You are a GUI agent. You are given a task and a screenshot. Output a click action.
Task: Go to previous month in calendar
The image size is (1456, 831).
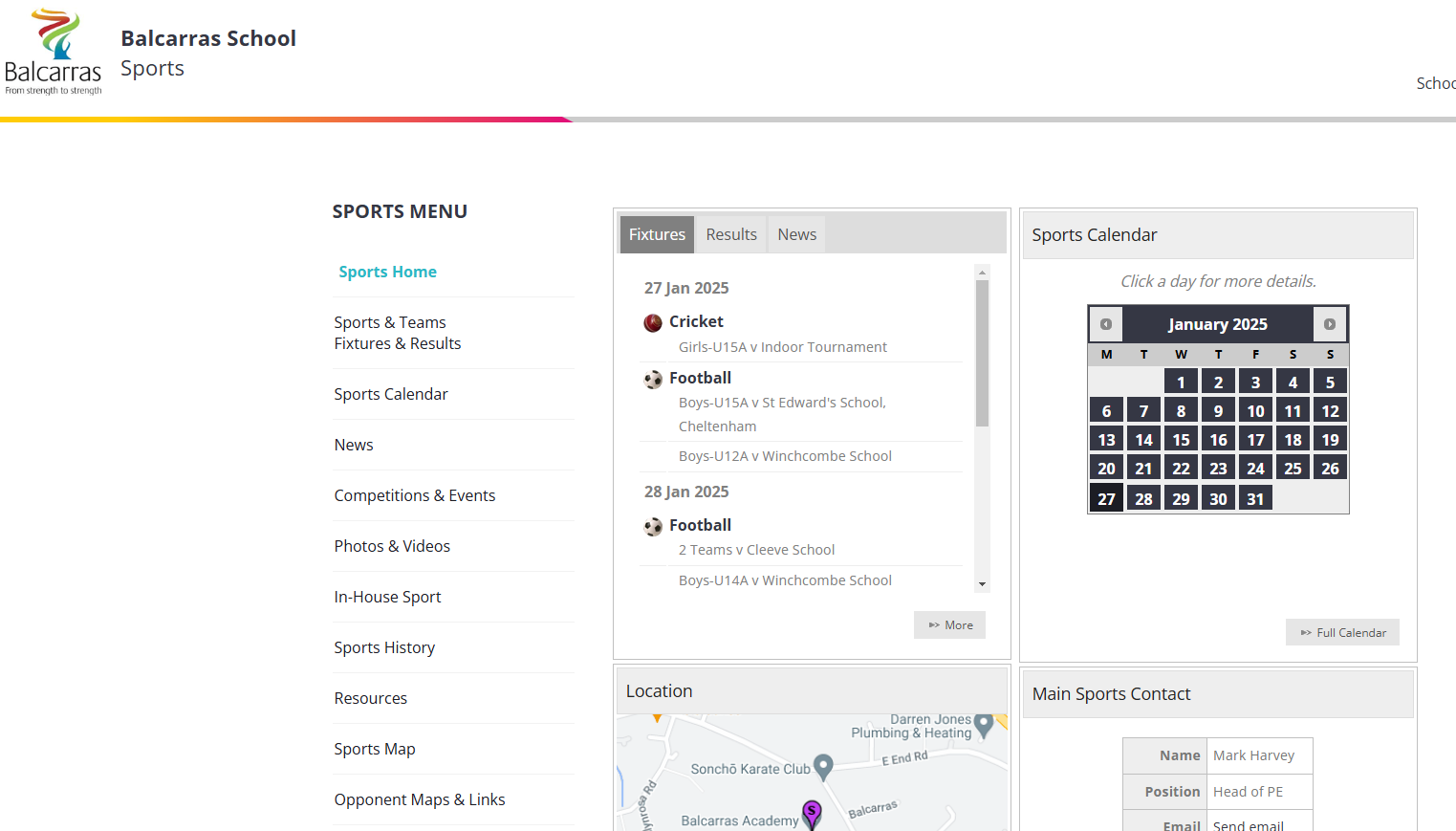click(x=1106, y=324)
